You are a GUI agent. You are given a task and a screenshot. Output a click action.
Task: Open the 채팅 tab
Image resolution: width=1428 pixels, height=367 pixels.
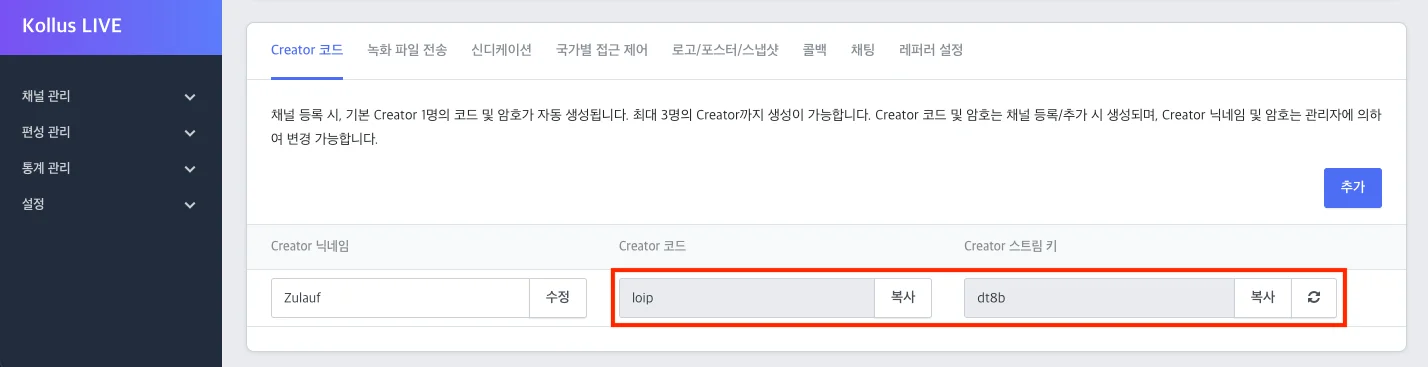pyautogui.click(x=862, y=50)
